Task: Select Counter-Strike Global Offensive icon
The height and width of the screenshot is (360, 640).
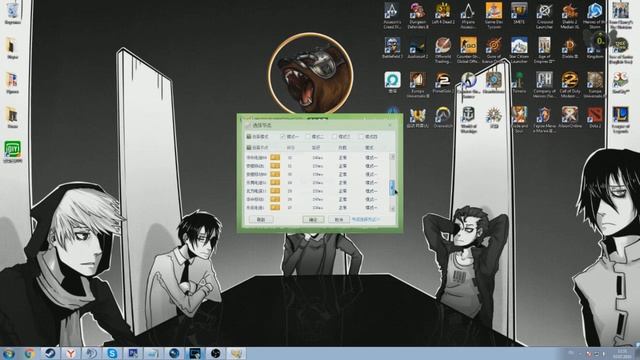Action: 468,50
